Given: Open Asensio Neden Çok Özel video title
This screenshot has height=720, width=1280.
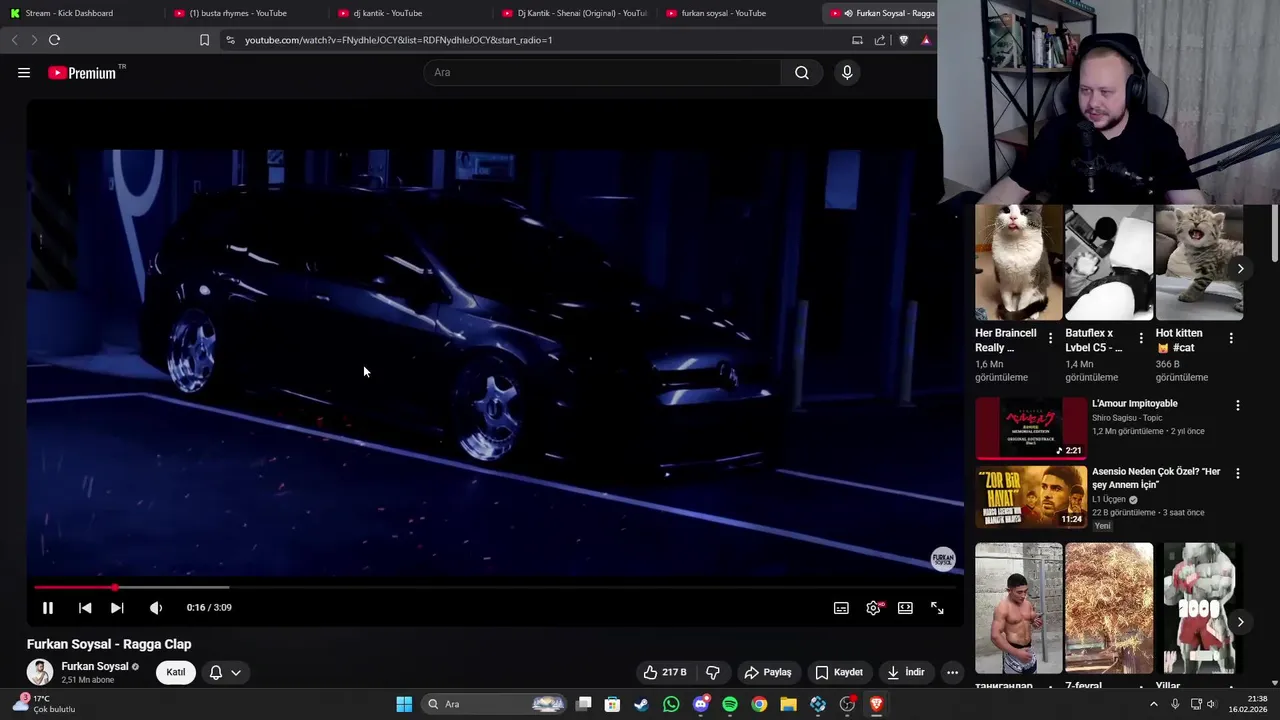Looking at the screenshot, I should (1156, 478).
